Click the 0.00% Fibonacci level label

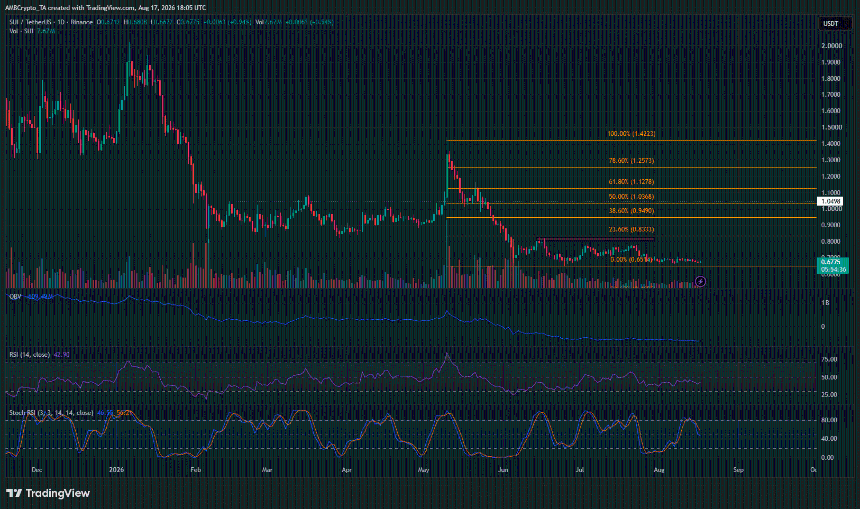631,259
